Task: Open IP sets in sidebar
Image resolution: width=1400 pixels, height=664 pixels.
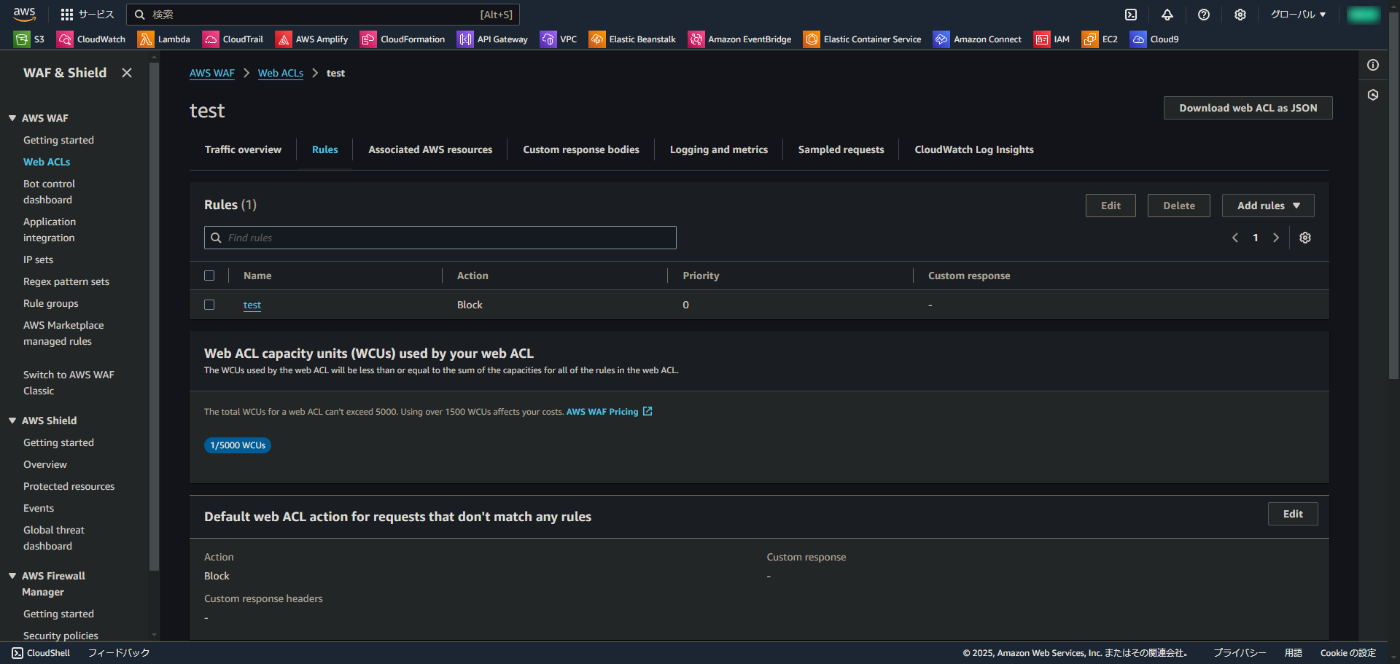Action: [38, 260]
